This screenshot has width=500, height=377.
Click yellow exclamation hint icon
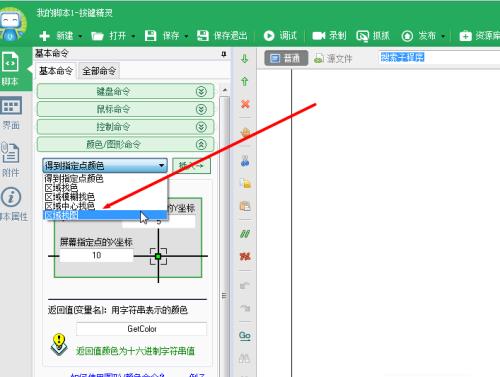(59, 345)
